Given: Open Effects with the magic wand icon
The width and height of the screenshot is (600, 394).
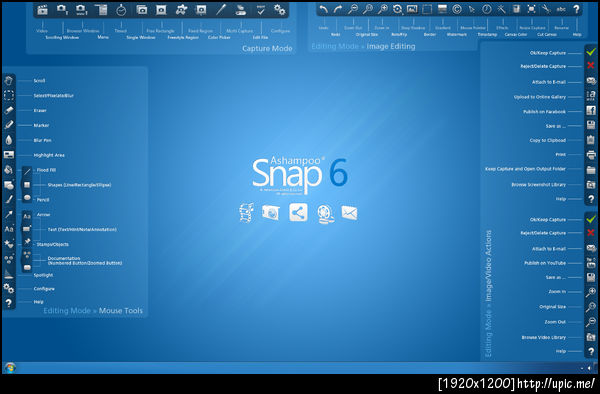Looking at the screenshot, I should tap(501, 9).
